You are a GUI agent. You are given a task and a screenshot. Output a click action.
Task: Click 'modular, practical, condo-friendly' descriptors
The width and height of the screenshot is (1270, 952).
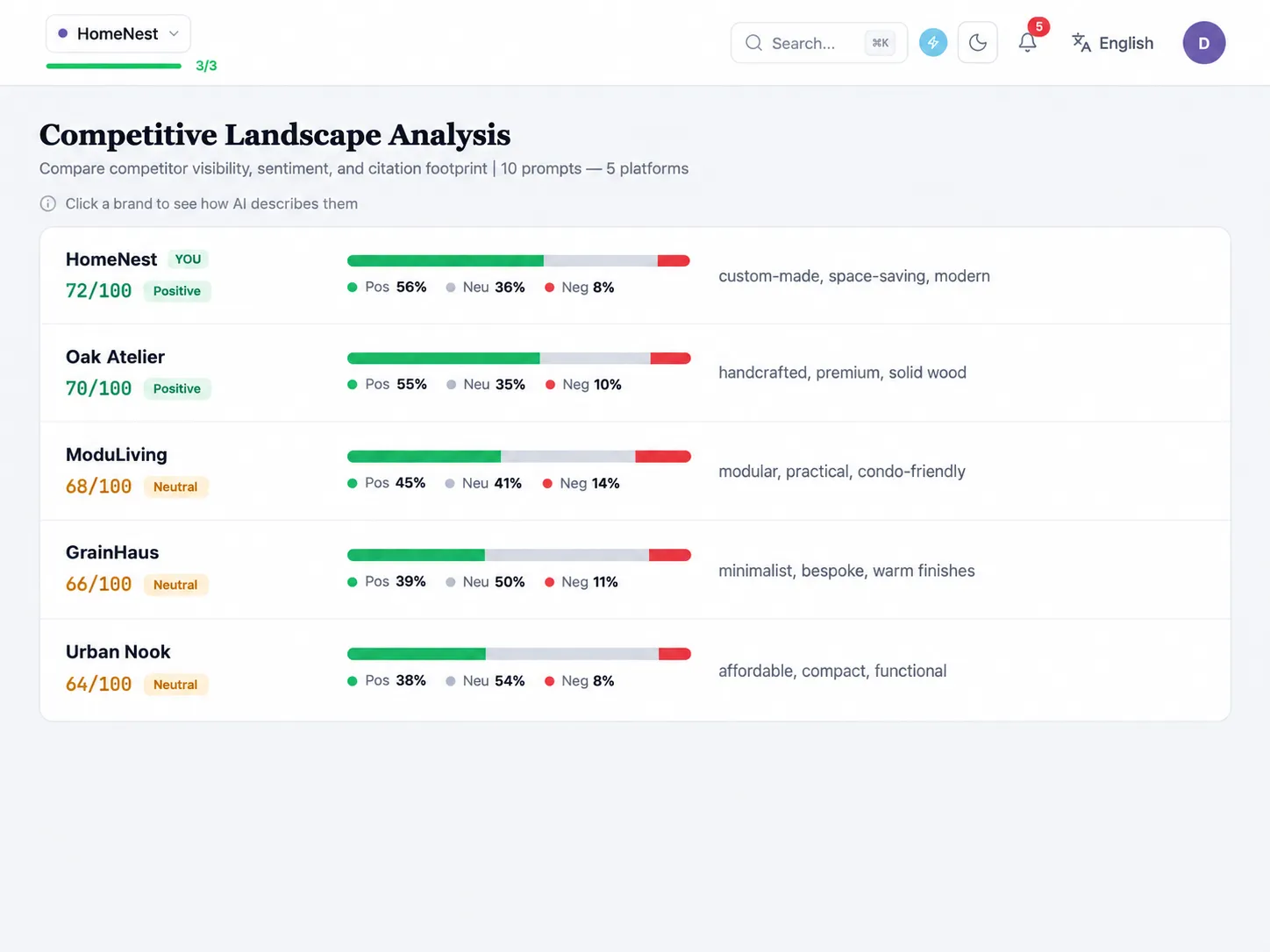(842, 472)
